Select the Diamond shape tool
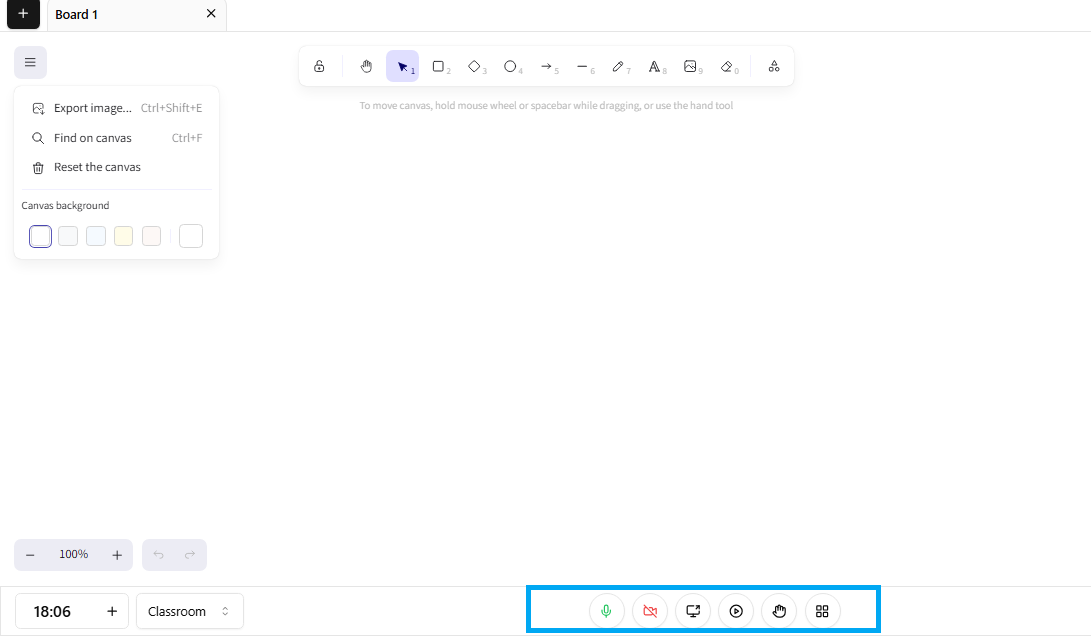 (475, 67)
